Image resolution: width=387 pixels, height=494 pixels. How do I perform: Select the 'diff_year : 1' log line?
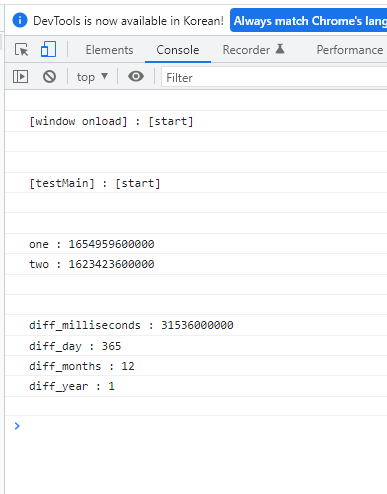[72, 386]
